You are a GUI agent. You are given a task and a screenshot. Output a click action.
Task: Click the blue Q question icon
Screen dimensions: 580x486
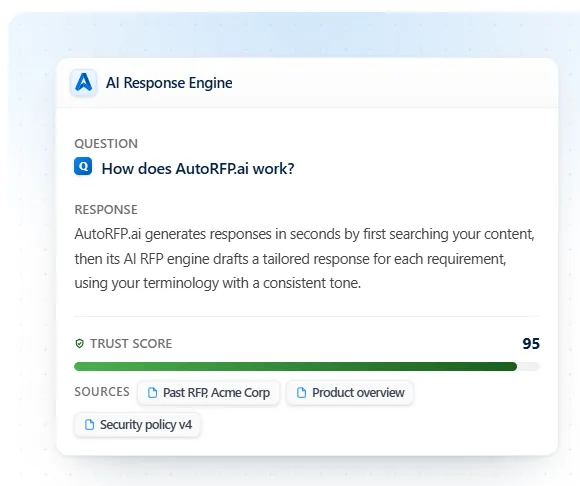coord(83,166)
